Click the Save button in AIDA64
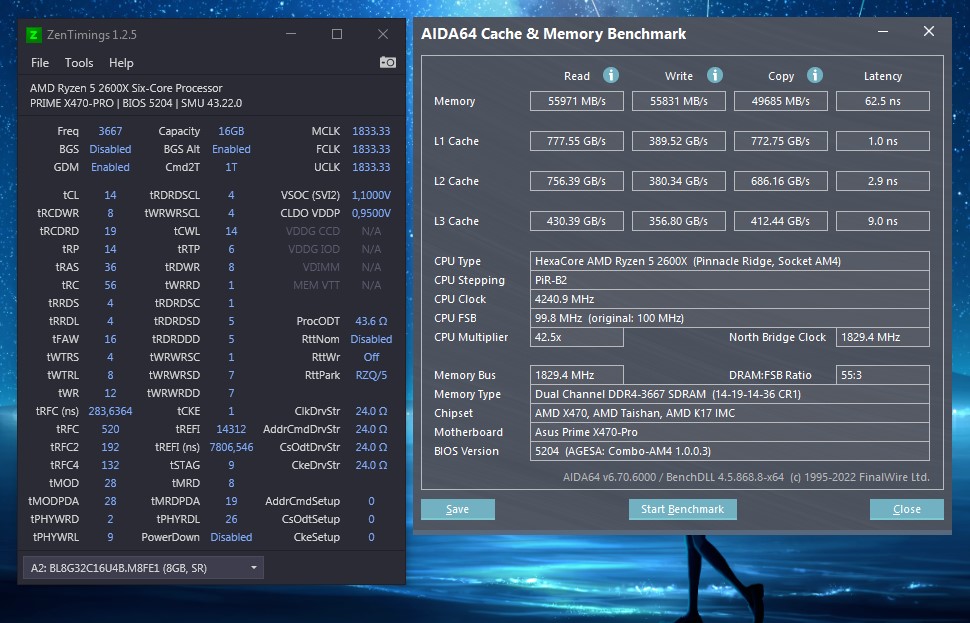 click(x=458, y=509)
